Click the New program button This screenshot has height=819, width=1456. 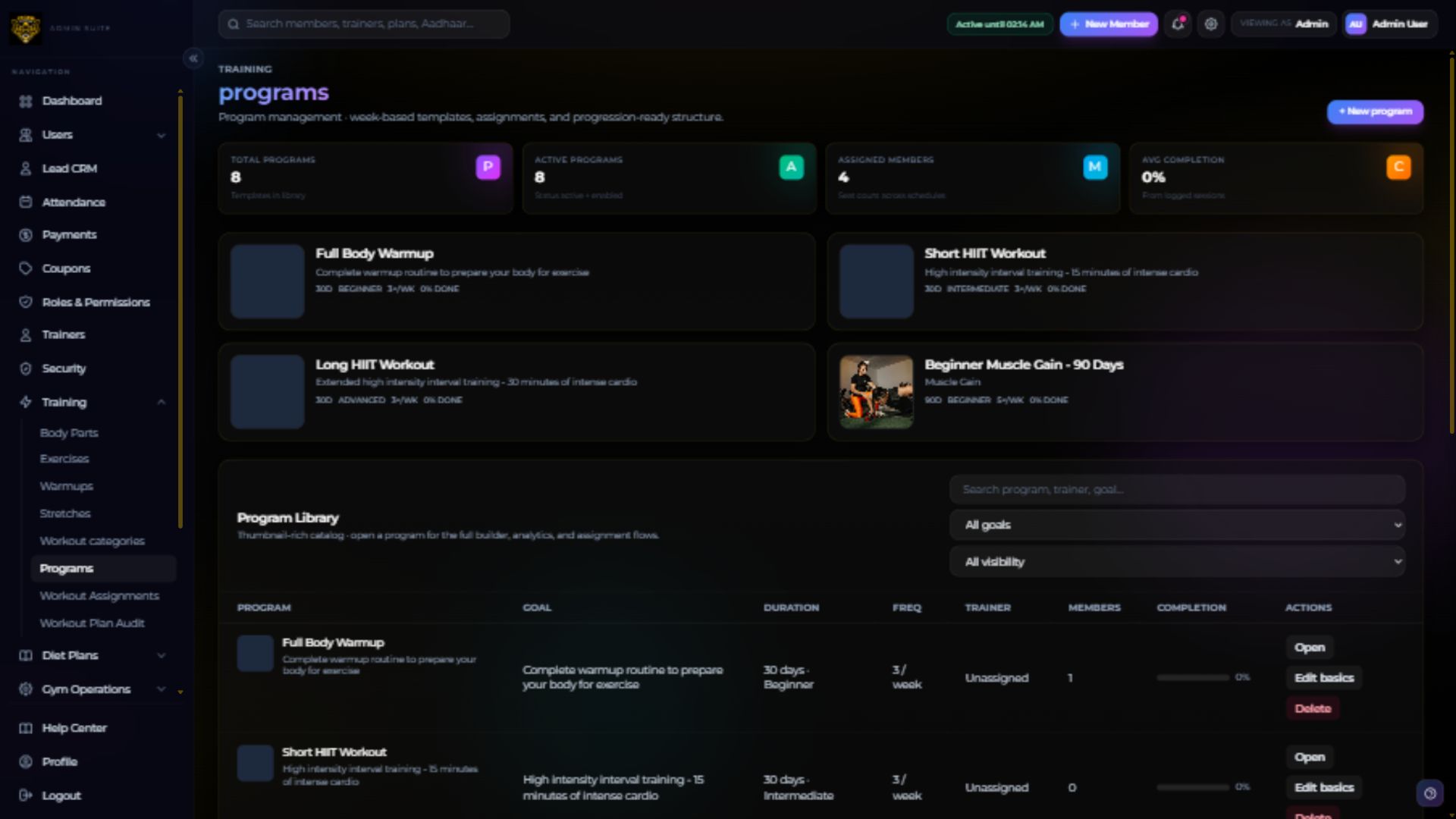click(1375, 111)
